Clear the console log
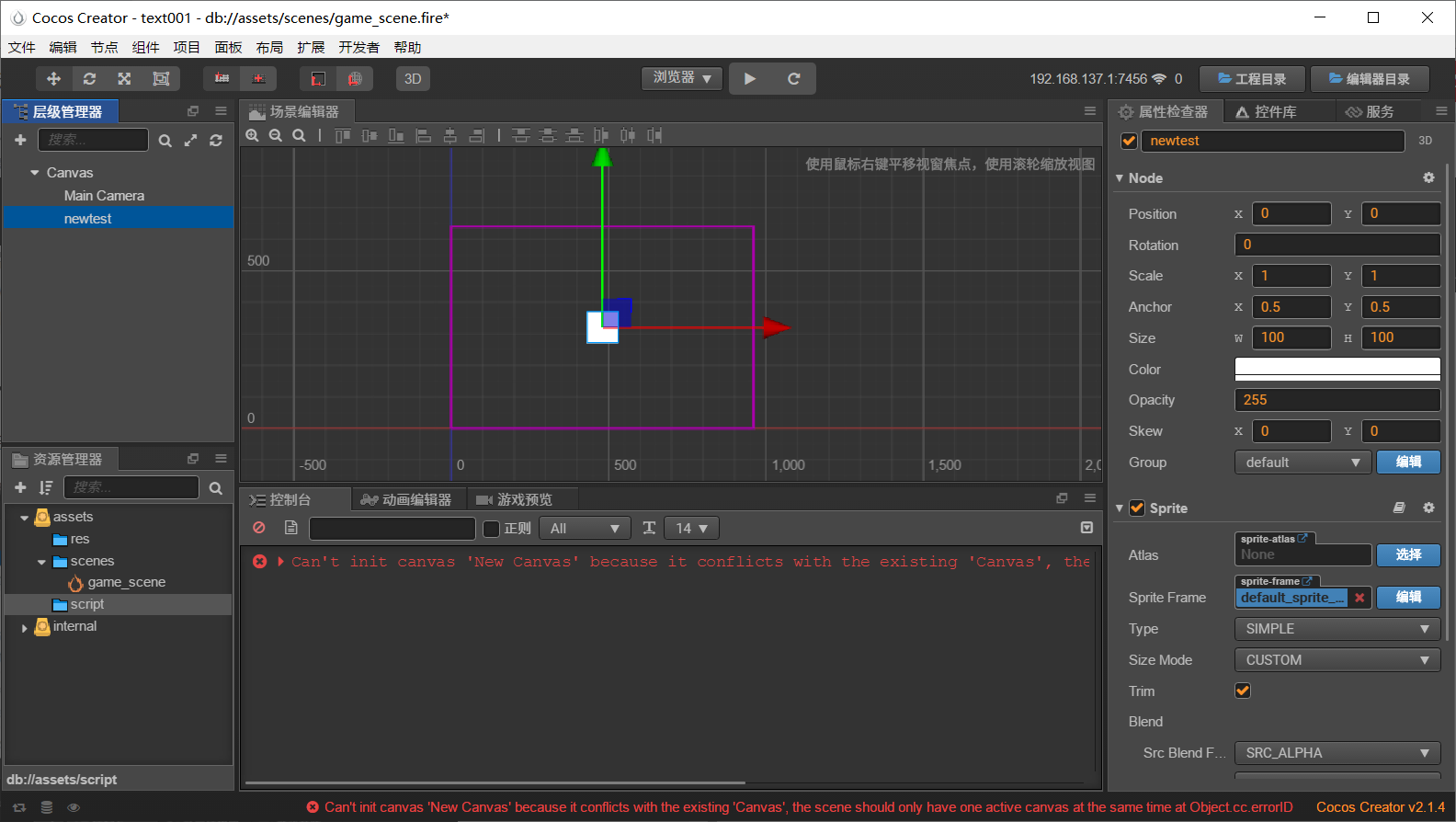The width and height of the screenshot is (1456, 822). 259,528
